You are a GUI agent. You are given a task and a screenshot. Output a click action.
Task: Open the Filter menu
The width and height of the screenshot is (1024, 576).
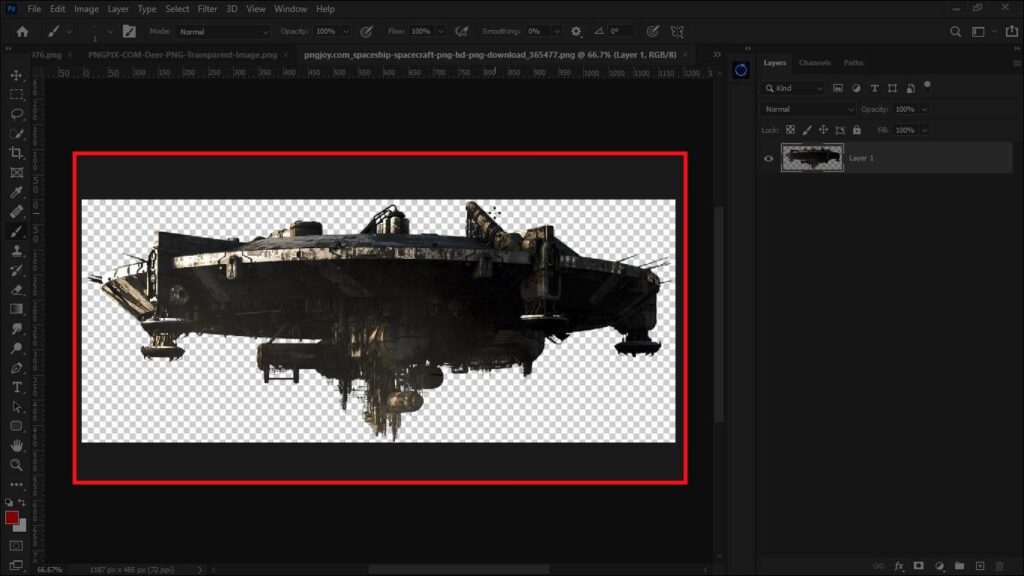[208, 9]
